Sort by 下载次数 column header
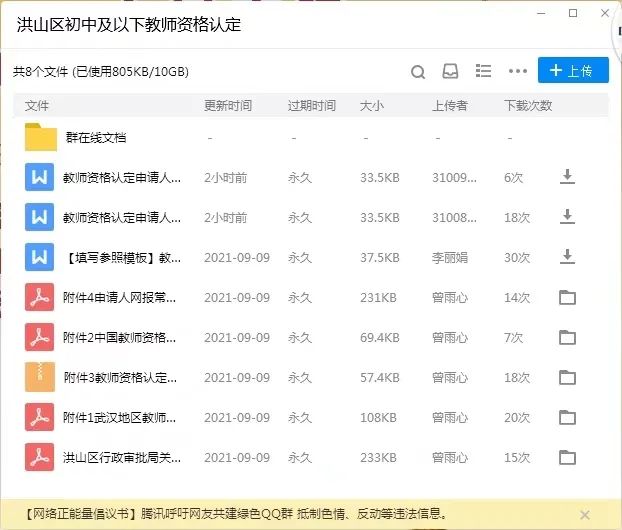Image resolution: width=622 pixels, height=530 pixels. [x=528, y=105]
